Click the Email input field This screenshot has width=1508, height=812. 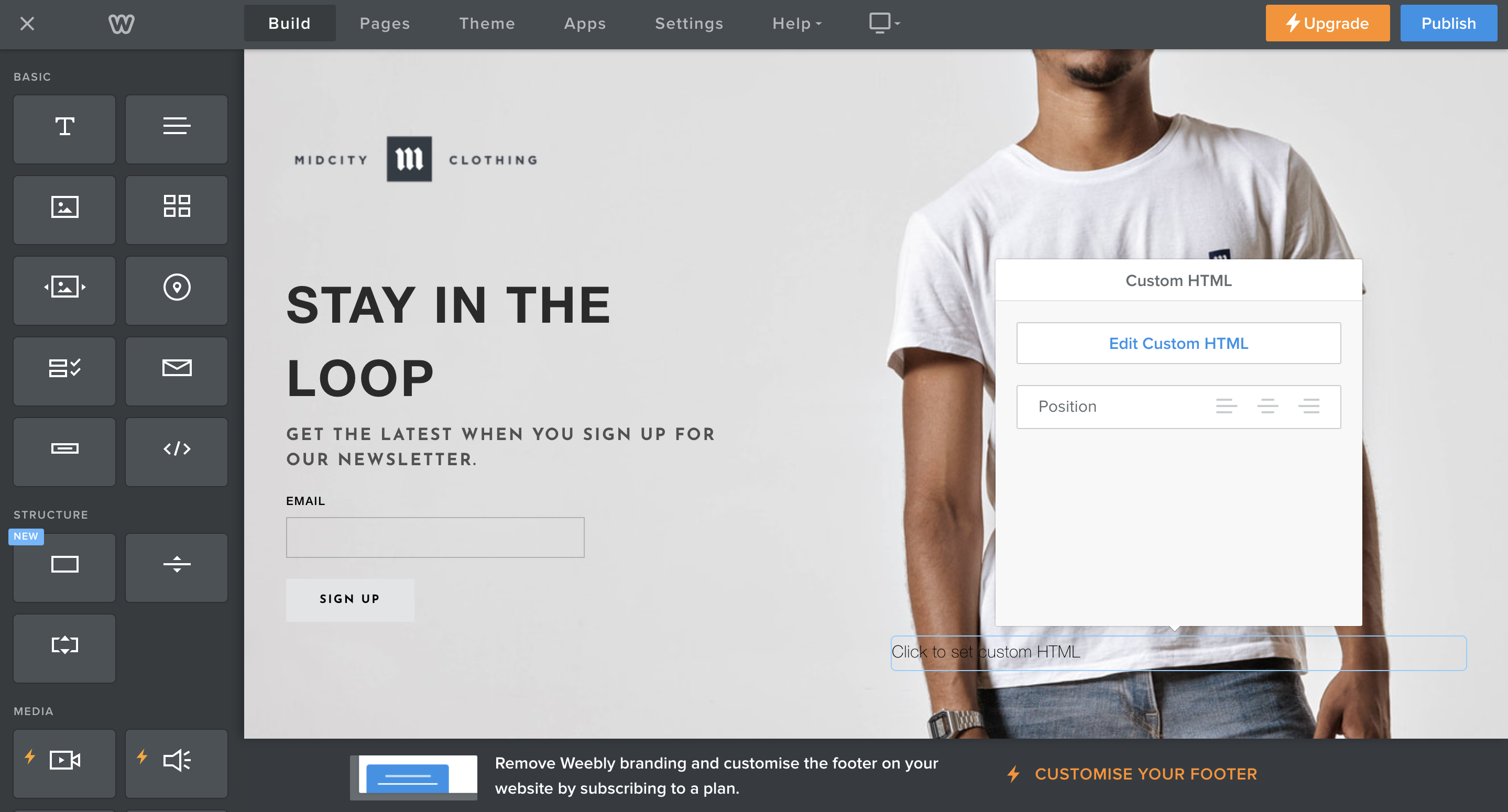point(434,537)
